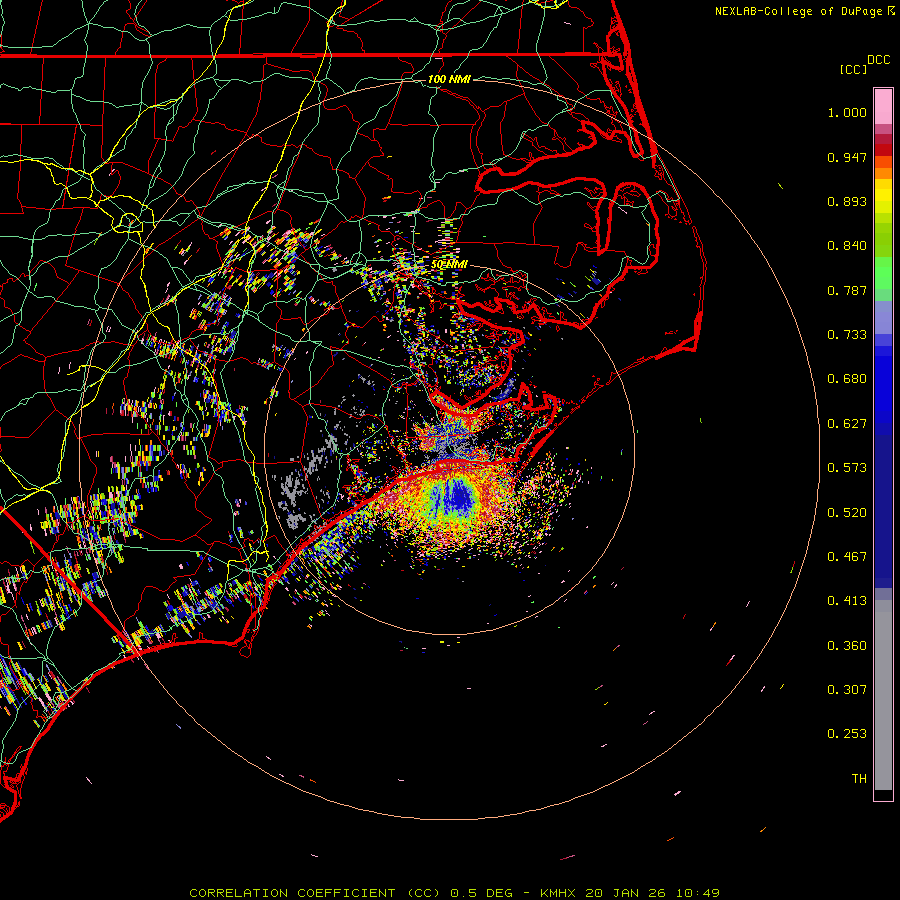Click the 0.520 legend value
Screen dimensions: 900x900
click(847, 513)
